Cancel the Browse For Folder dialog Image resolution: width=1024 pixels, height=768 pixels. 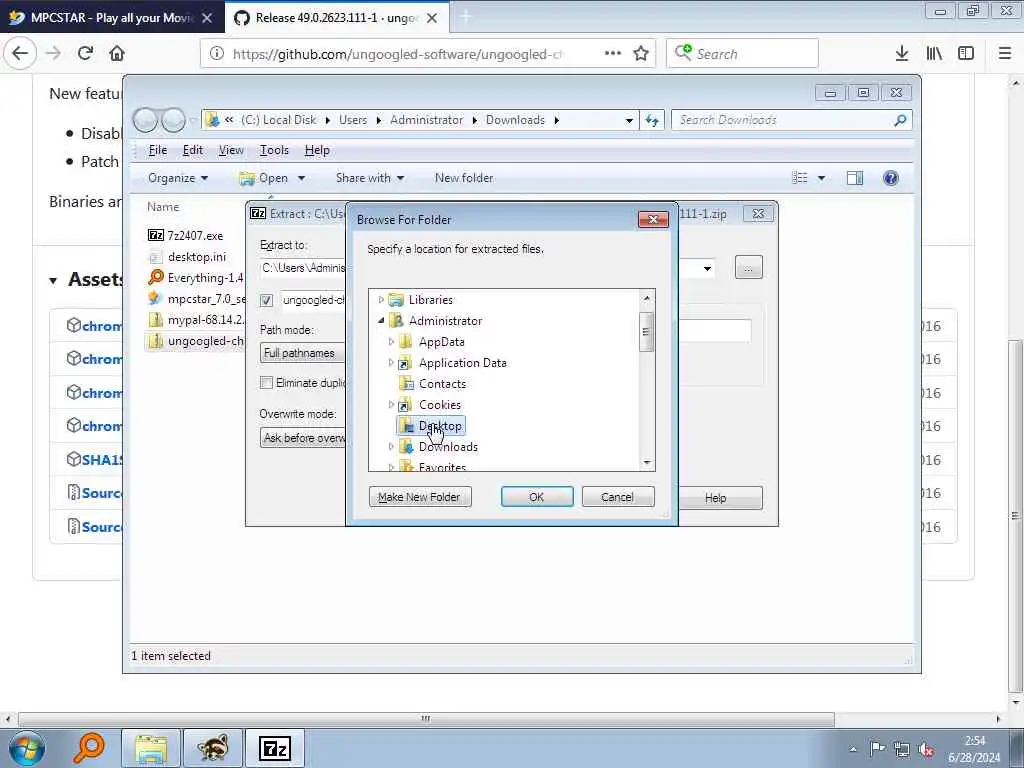coord(617,497)
